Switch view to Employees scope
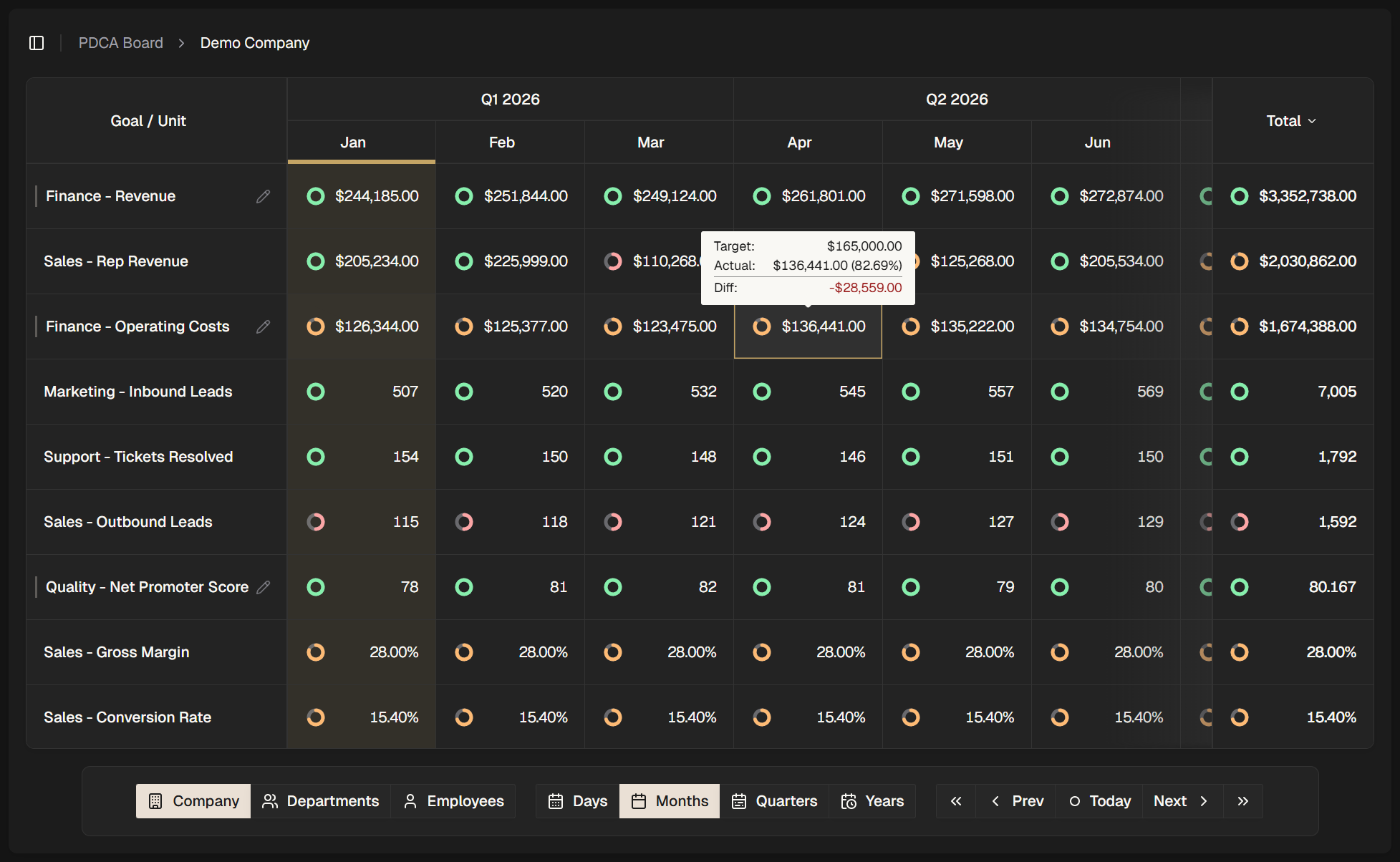The height and width of the screenshot is (862, 1400). coord(453,801)
